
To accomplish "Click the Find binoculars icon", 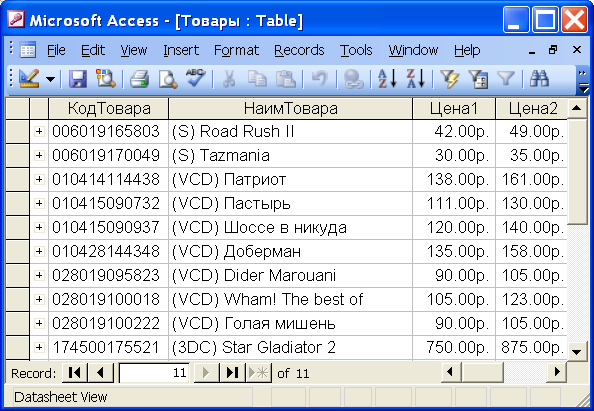I will click(539, 79).
